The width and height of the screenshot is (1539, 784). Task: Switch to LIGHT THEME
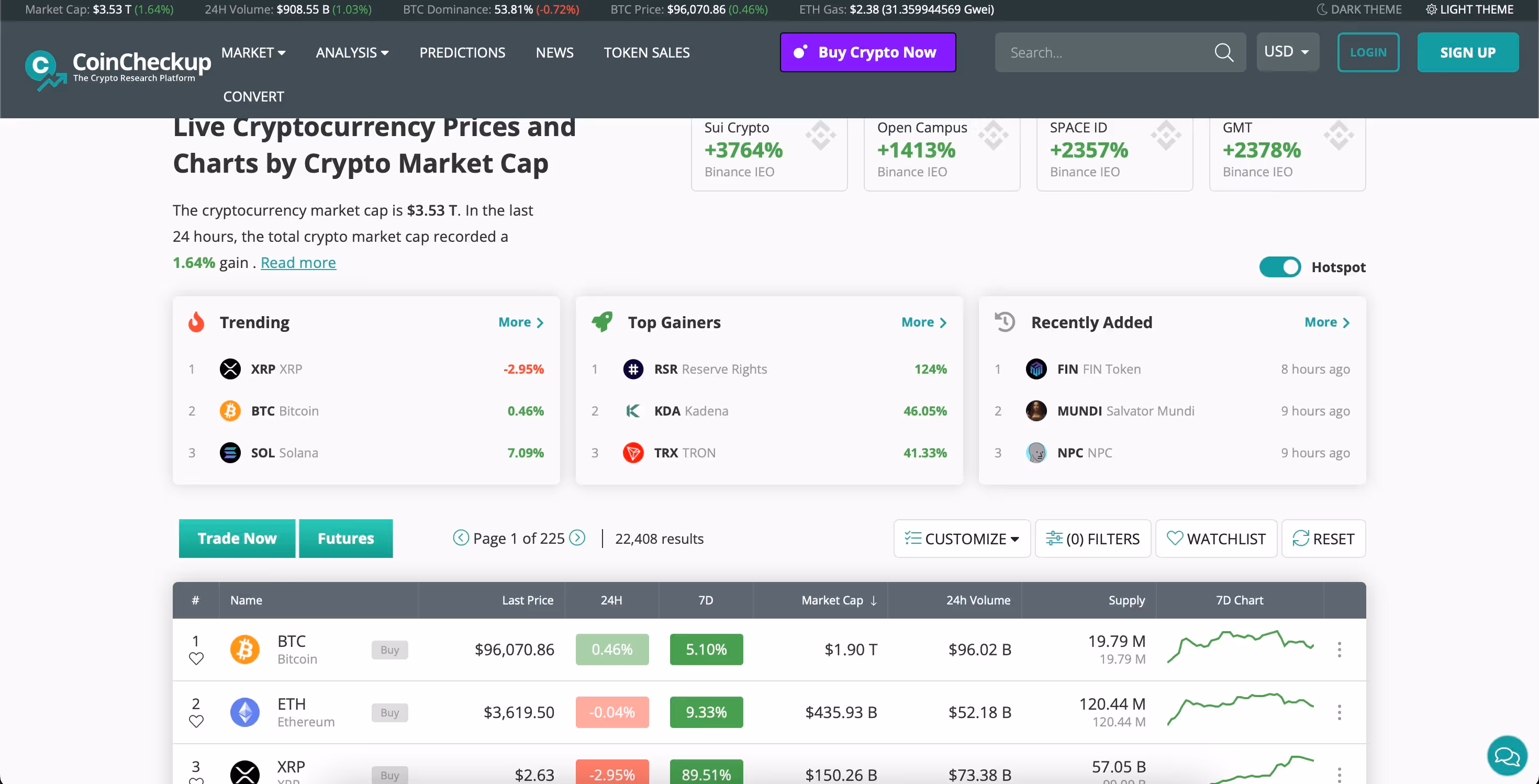[1470, 9]
